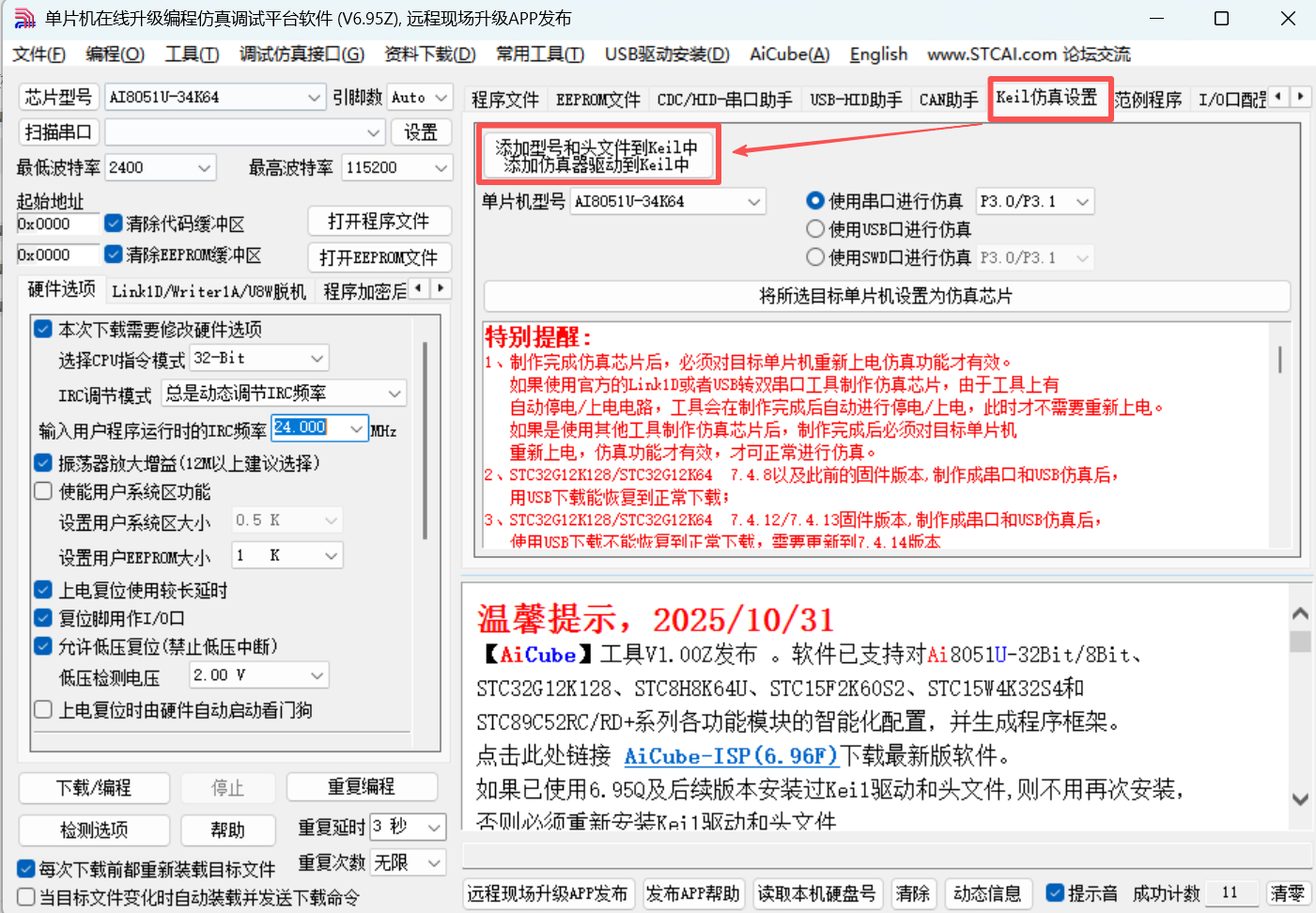Switch to the EEPROM文件 tab

point(597,100)
